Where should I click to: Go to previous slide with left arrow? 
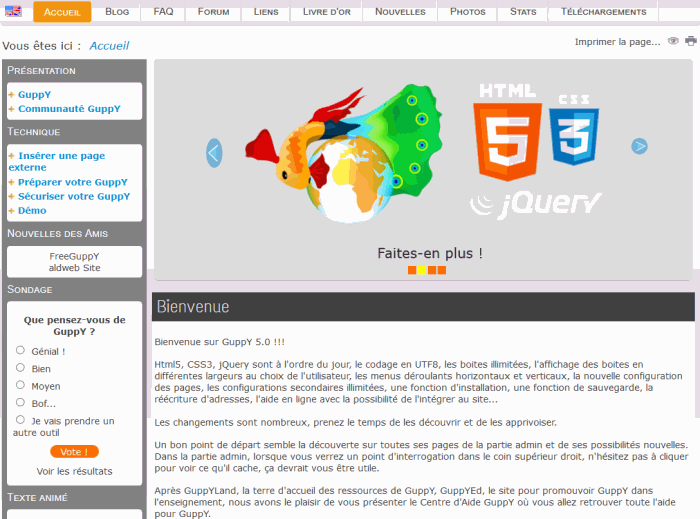tap(214, 153)
